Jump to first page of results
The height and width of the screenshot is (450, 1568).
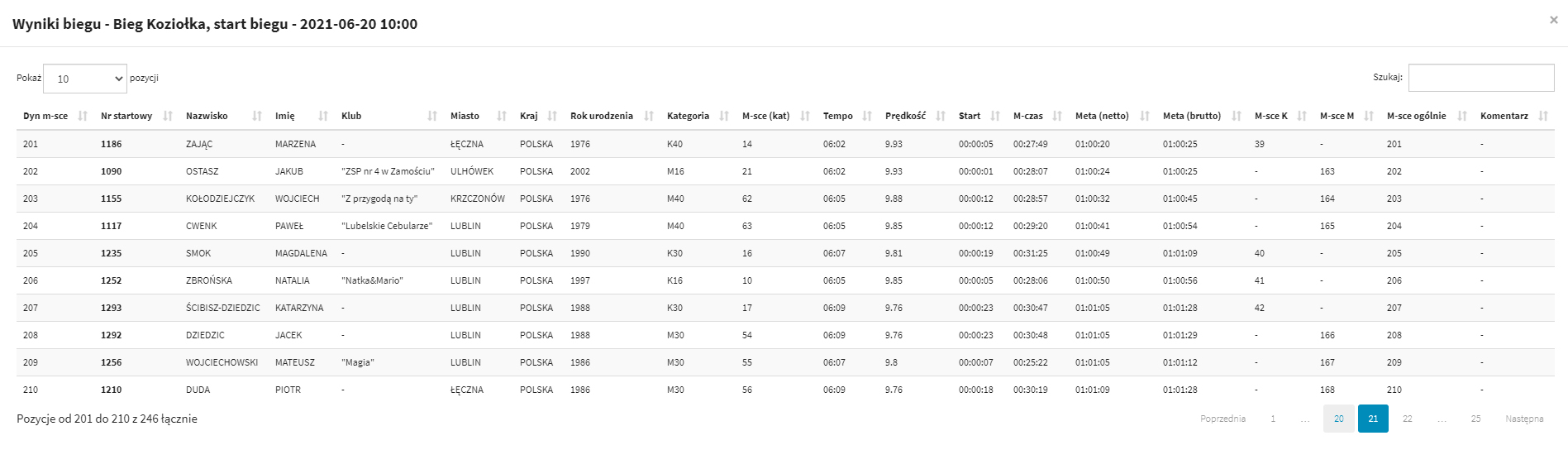pos(1273,419)
